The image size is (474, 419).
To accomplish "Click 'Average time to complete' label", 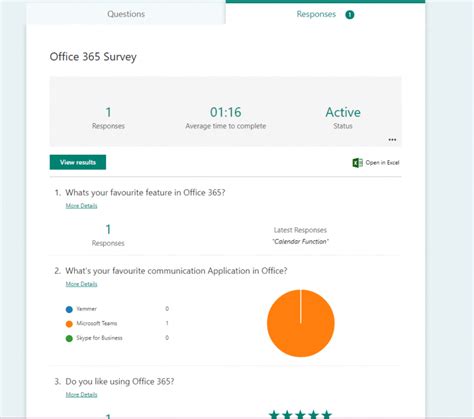I will [x=226, y=126].
